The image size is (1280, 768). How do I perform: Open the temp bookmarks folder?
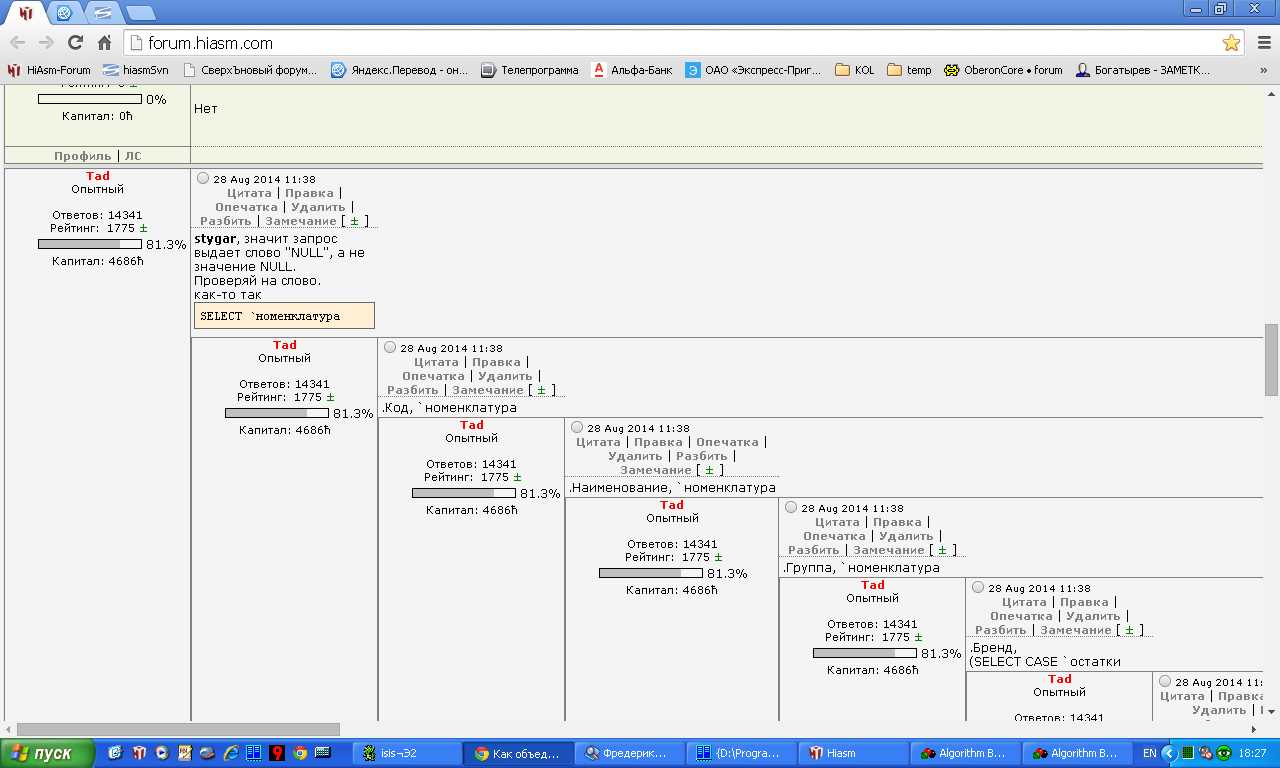[909, 70]
